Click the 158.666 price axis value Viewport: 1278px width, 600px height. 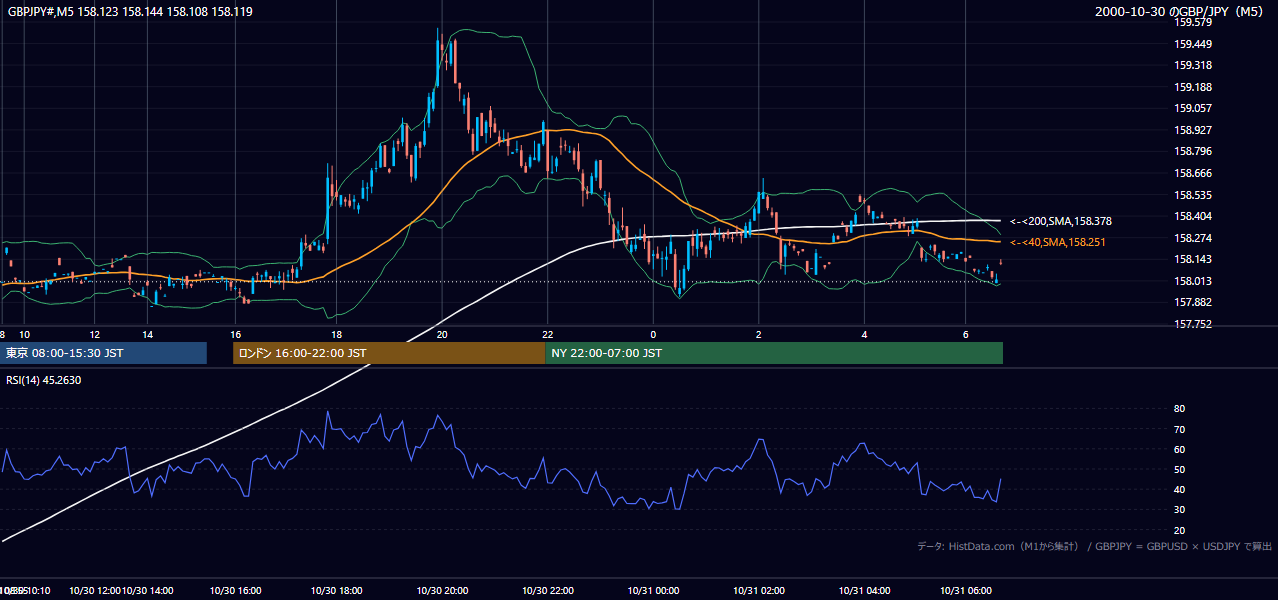point(1193,173)
